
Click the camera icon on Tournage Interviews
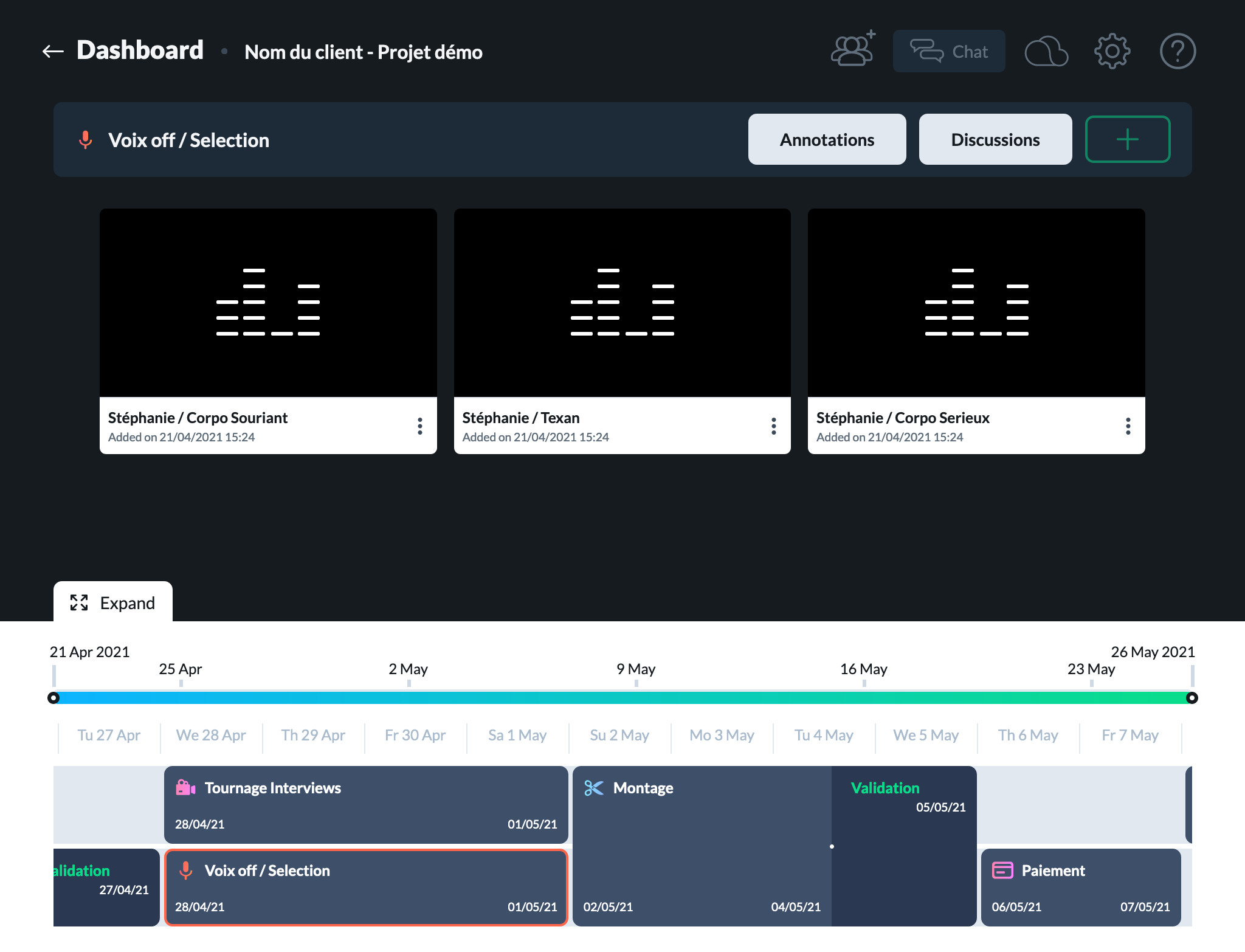click(185, 788)
